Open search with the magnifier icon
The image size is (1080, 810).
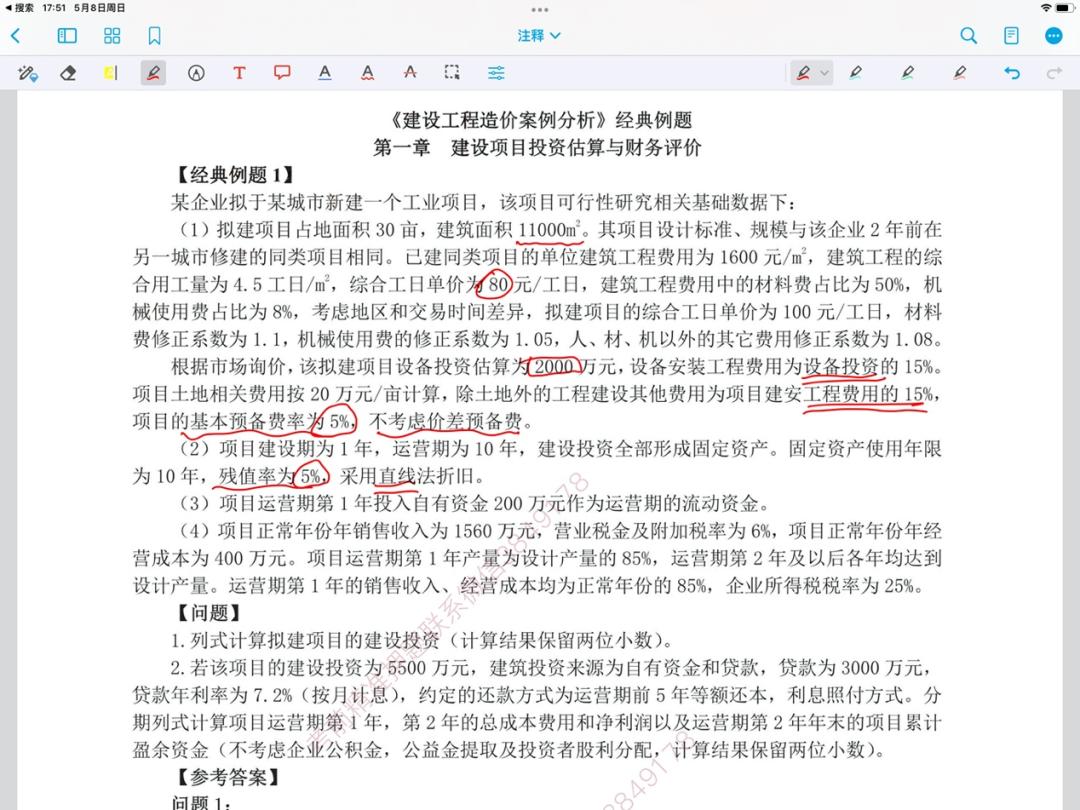968,35
